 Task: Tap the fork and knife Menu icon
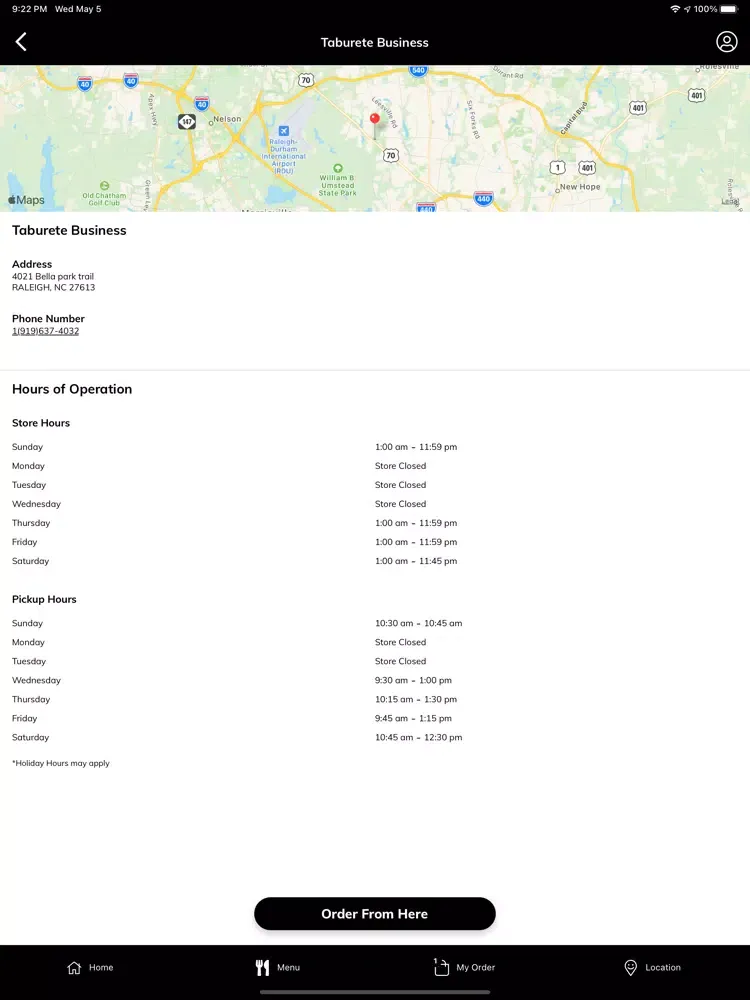coord(262,967)
